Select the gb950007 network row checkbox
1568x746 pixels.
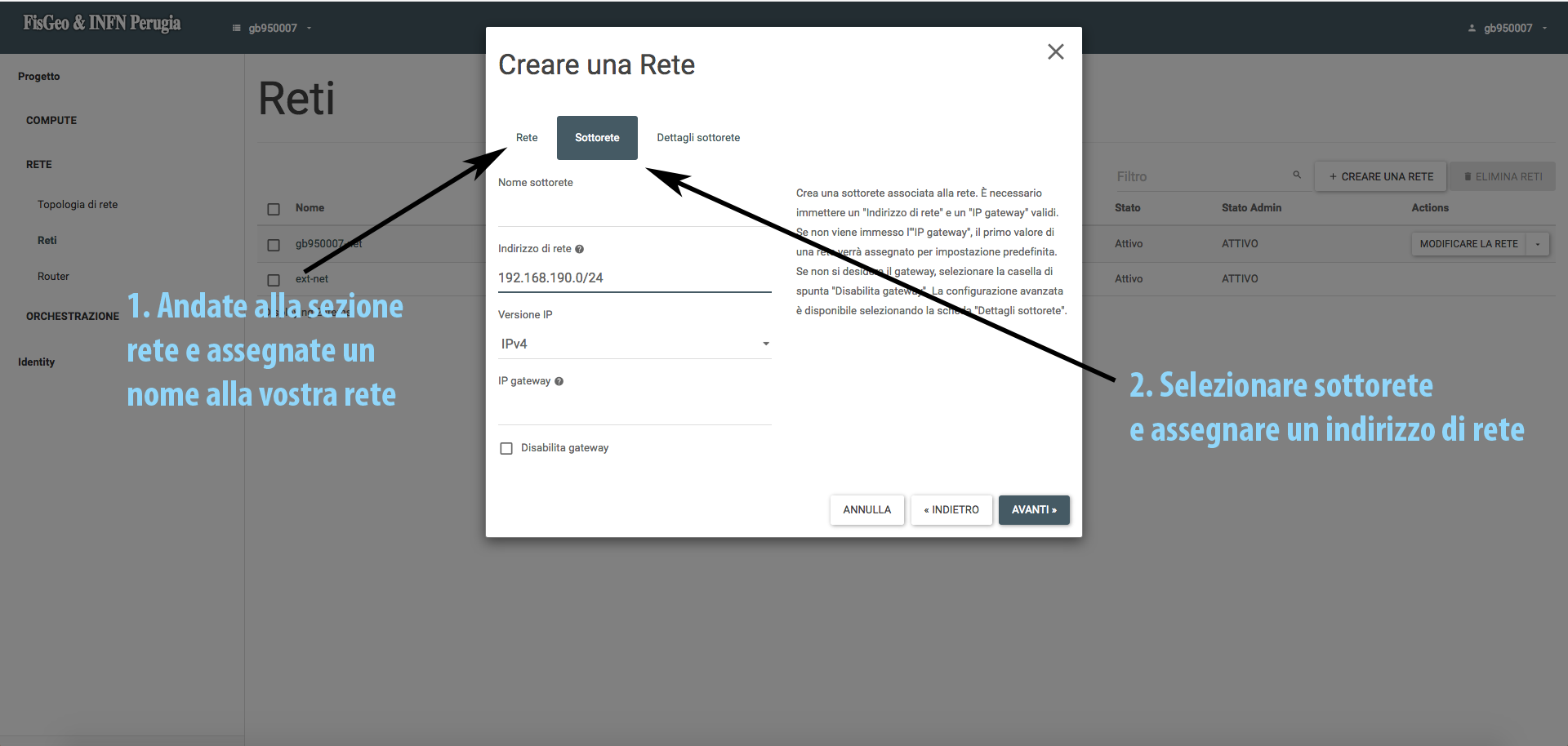pyautogui.click(x=274, y=245)
